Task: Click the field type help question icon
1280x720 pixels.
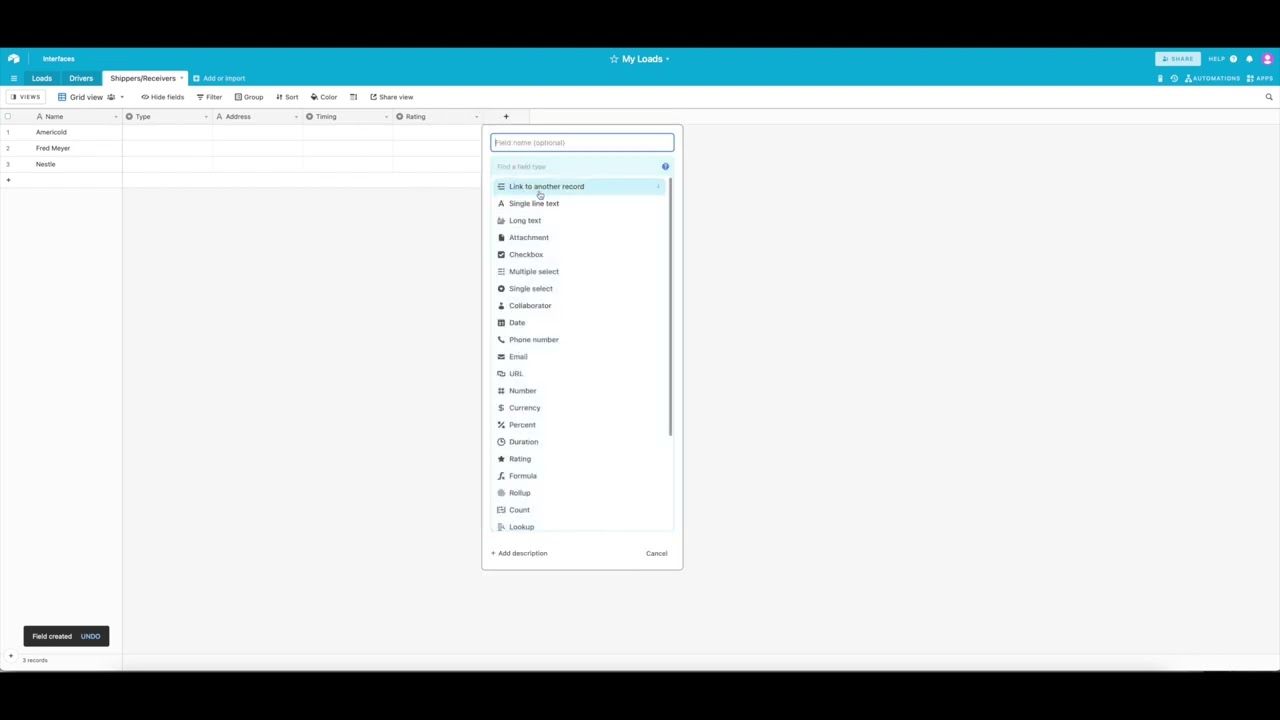Action: pyautogui.click(x=665, y=167)
